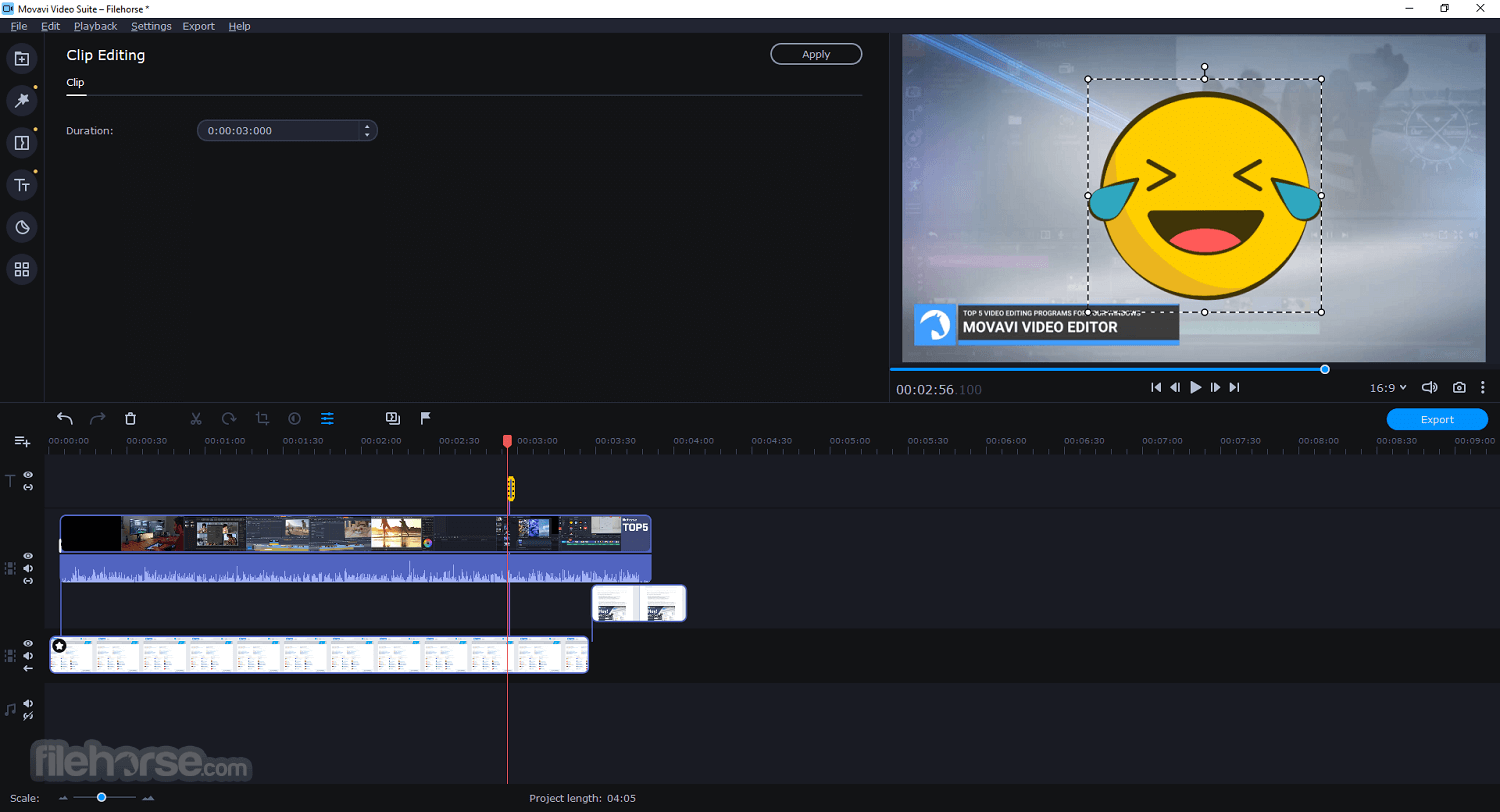1500x812 pixels.
Task: Click the timeline Scale slider handle
Action: tap(101, 797)
